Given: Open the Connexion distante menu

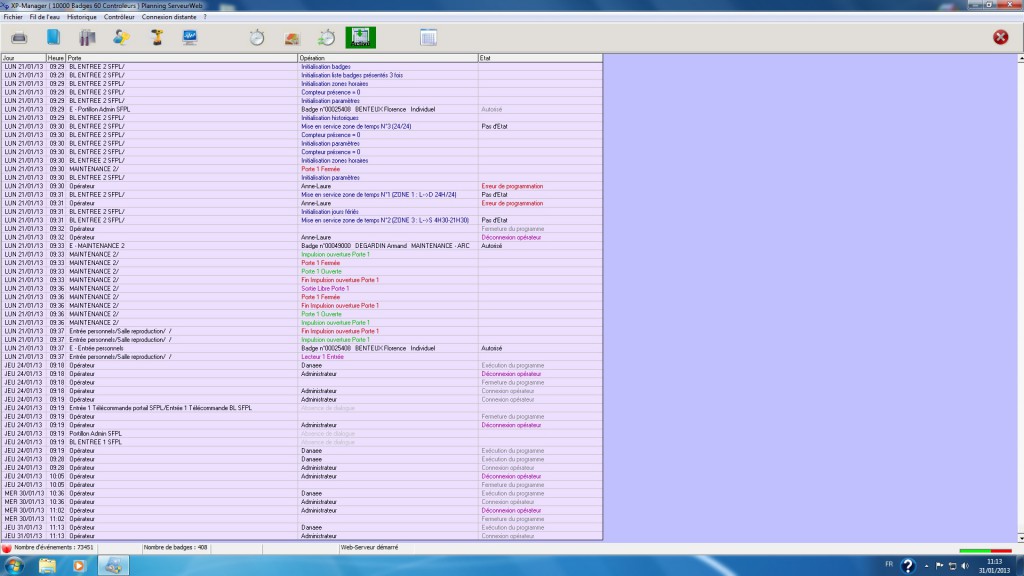Looking at the screenshot, I should (x=168, y=17).
